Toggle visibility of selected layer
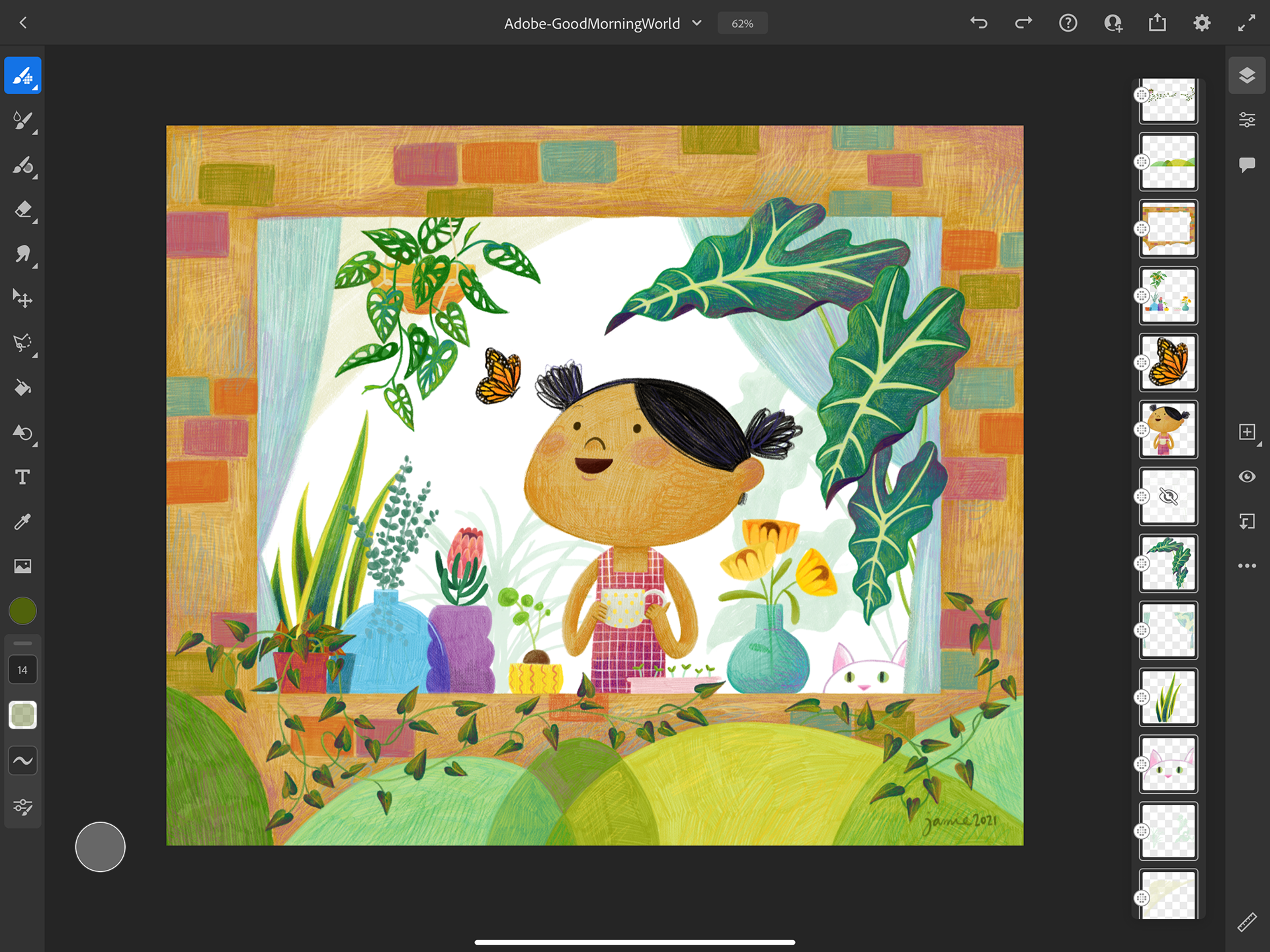 click(x=1247, y=476)
